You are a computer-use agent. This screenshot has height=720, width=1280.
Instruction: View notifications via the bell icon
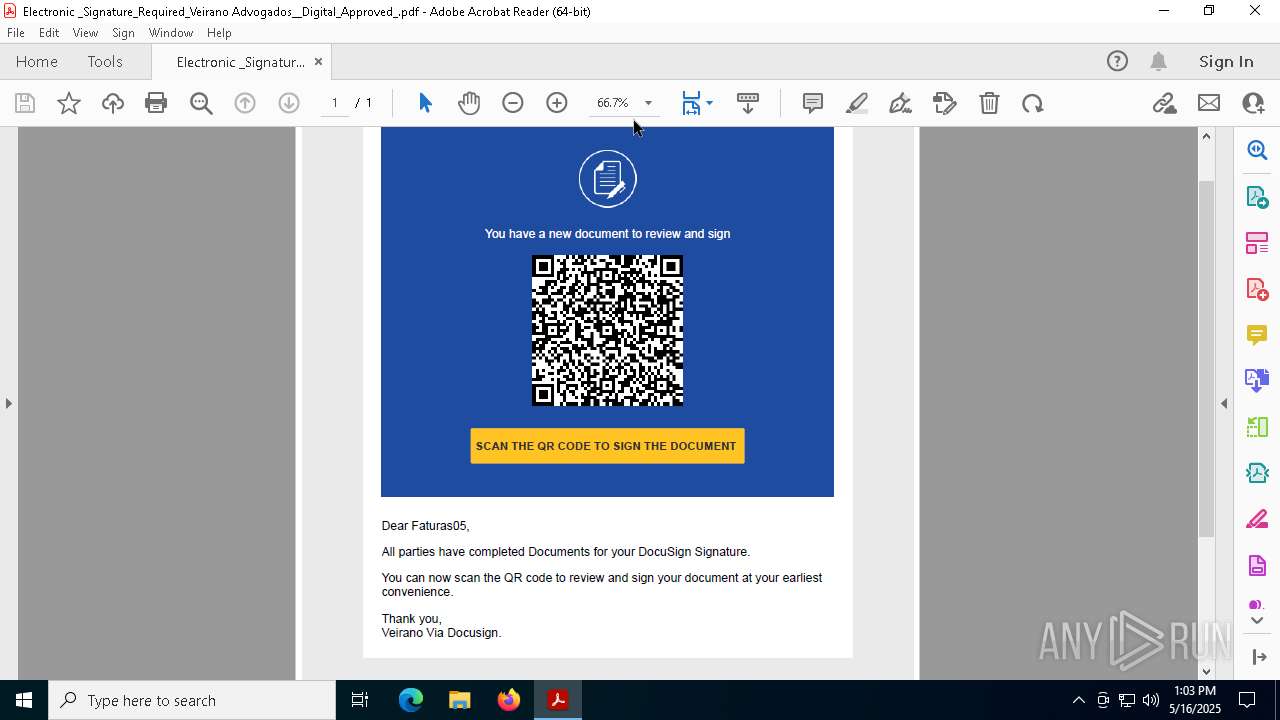(x=1159, y=61)
